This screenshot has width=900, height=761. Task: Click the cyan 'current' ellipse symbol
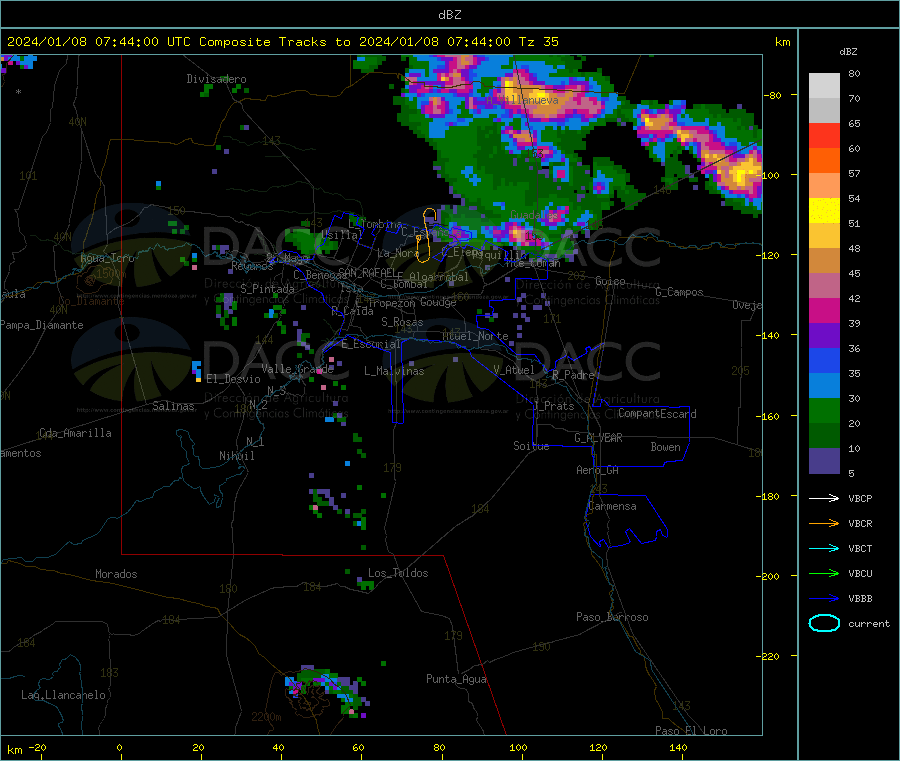[824, 623]
